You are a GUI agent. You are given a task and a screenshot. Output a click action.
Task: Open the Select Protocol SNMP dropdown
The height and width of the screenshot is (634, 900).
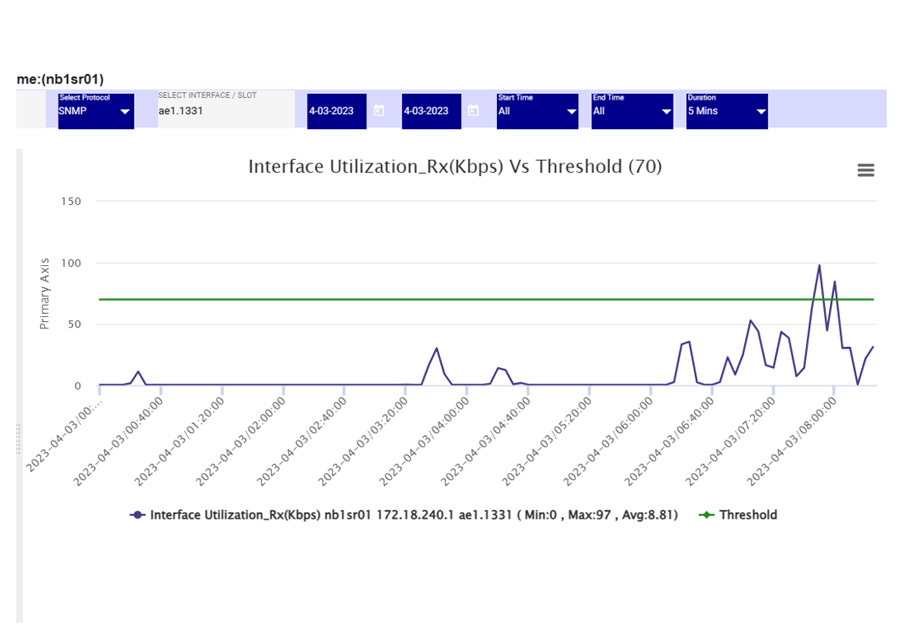coord(96,111)
